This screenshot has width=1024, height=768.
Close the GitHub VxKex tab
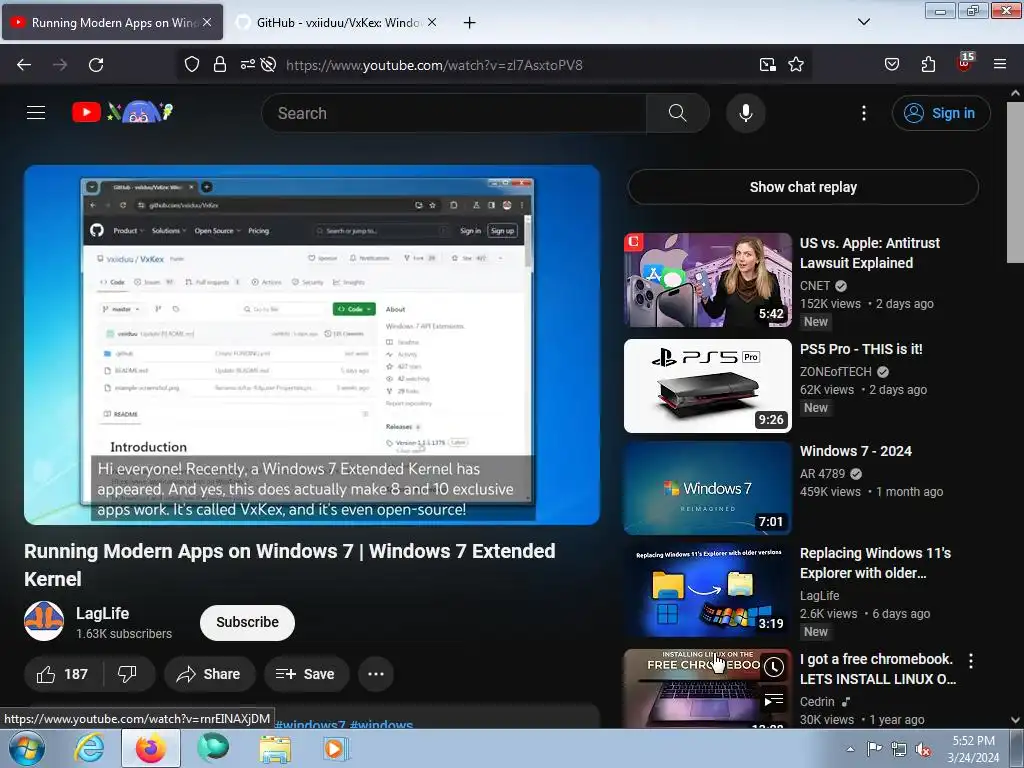click(x=432, y=22)
